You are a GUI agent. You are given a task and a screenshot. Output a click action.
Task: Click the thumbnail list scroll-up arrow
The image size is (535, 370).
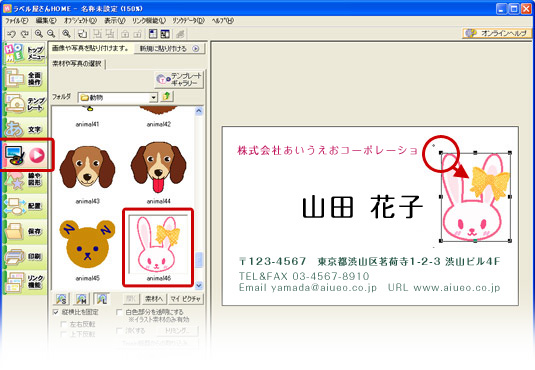click(x=199, y=111)
